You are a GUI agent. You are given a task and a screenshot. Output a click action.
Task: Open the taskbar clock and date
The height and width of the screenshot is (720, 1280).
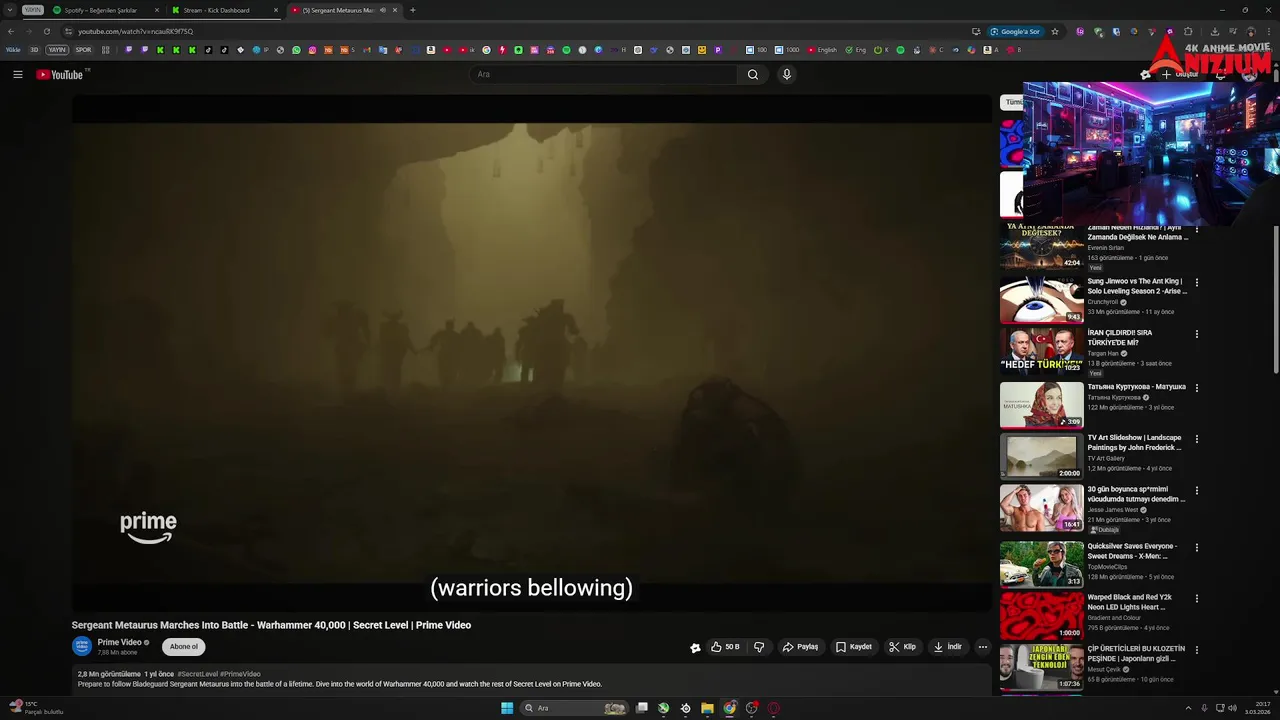pos(1257,708)
